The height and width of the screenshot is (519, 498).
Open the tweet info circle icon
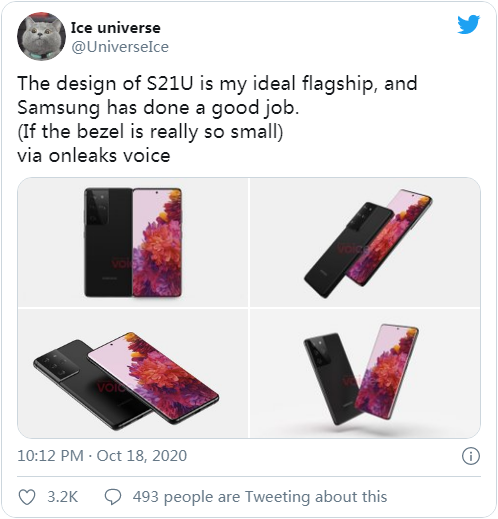(471, 456)
